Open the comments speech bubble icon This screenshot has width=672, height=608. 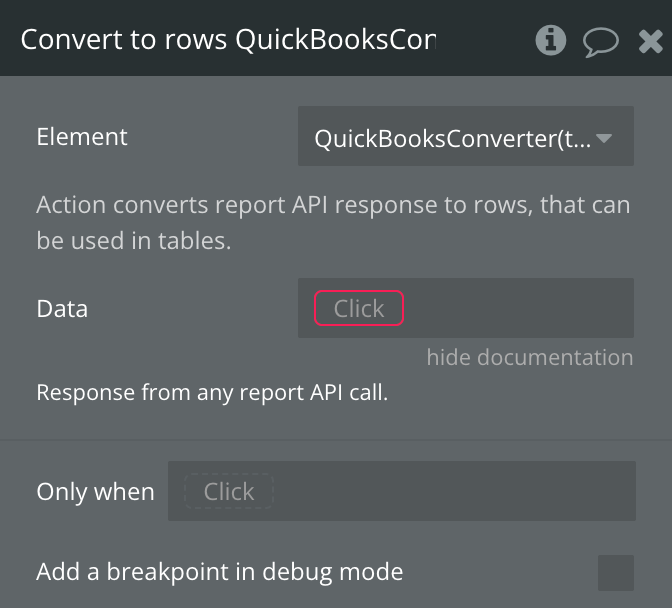(601, 41)
